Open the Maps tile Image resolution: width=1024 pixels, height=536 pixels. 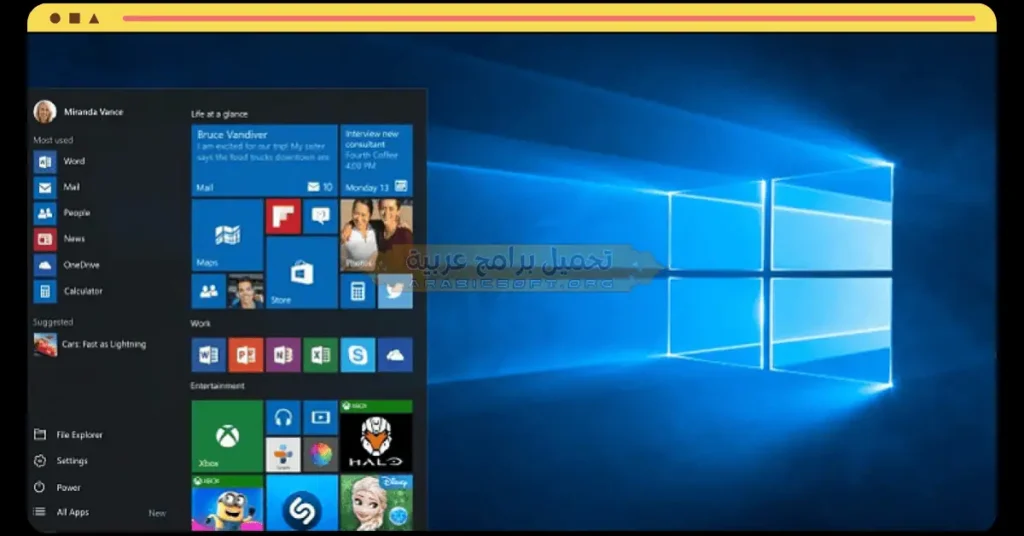click(227, 235)
